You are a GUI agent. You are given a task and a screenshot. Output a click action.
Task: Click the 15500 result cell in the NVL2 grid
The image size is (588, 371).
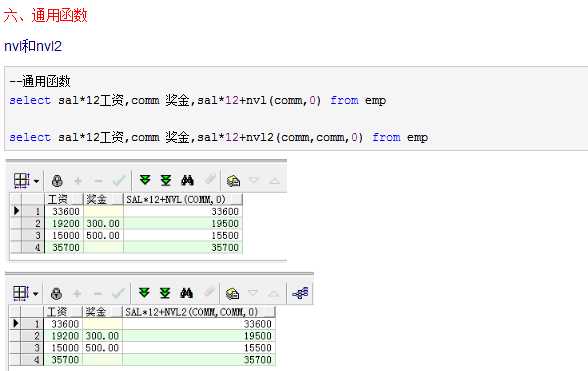(x=199, y=348)
